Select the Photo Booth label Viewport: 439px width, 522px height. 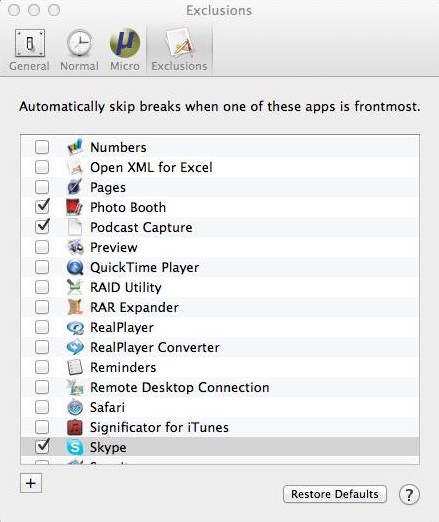[x=128, y=207]
